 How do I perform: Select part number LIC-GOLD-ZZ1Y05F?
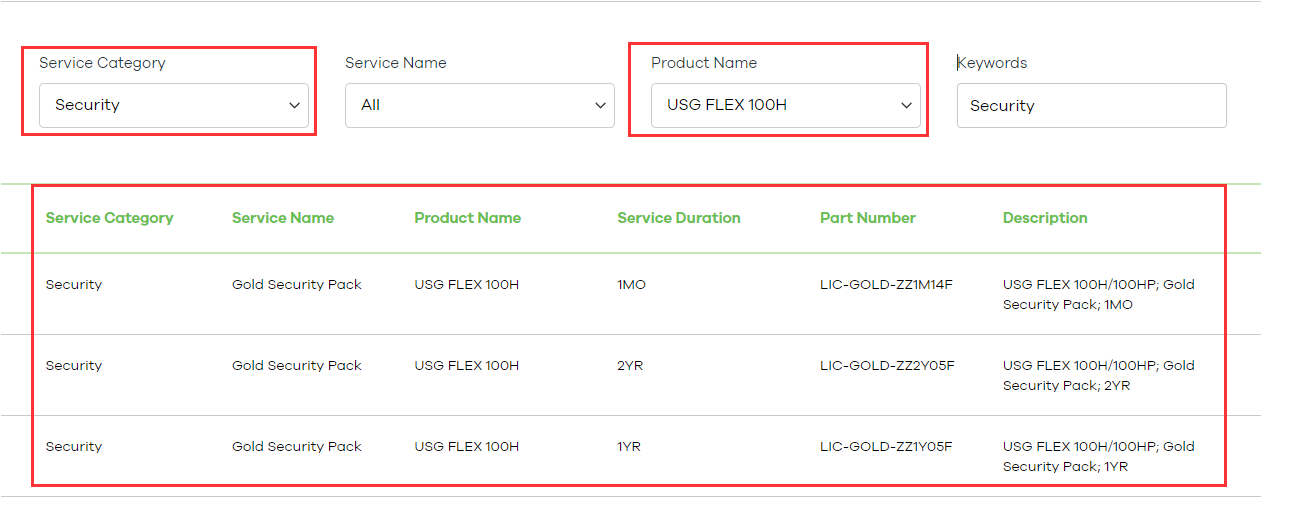[886, 447]
